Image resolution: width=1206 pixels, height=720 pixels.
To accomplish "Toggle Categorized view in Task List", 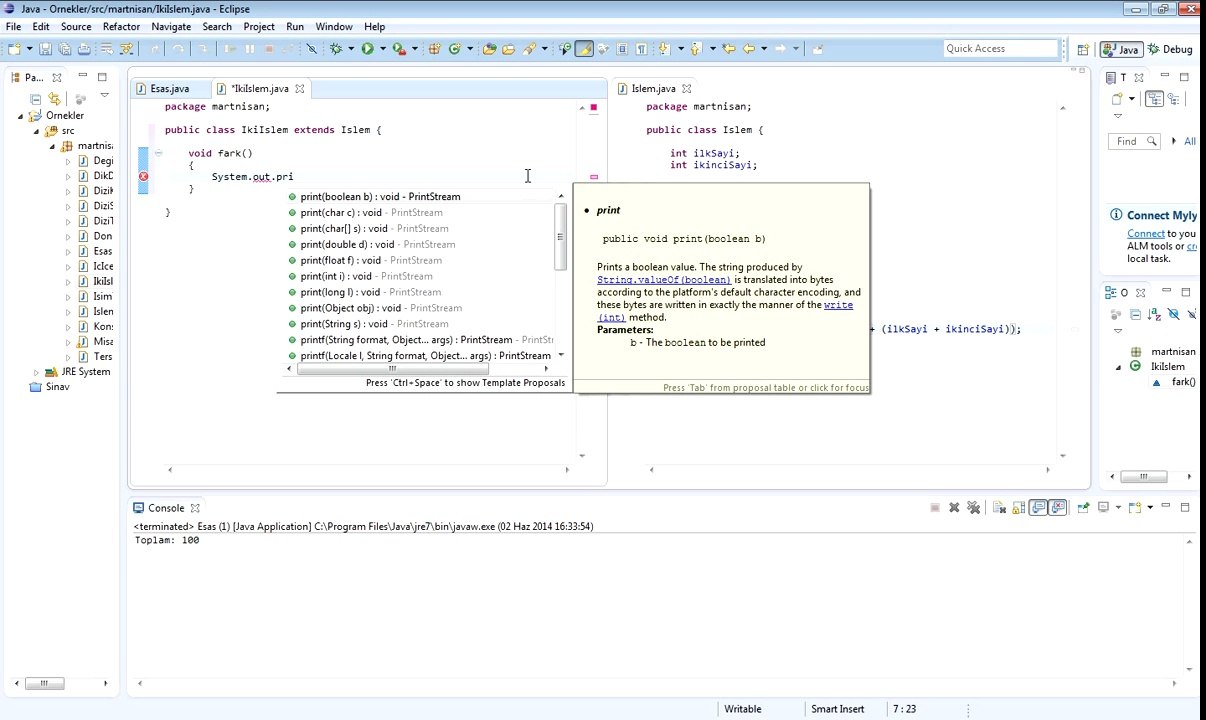I will coord(1155,99).
